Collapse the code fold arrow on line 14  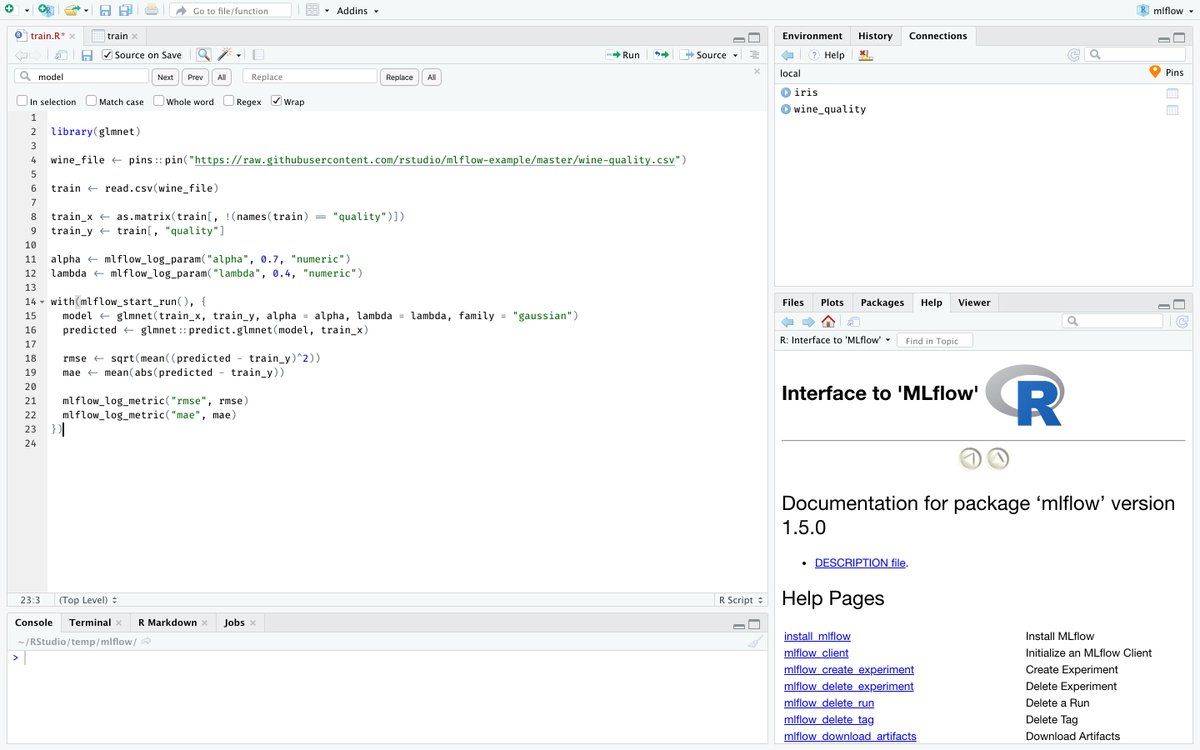click(41, 301)
